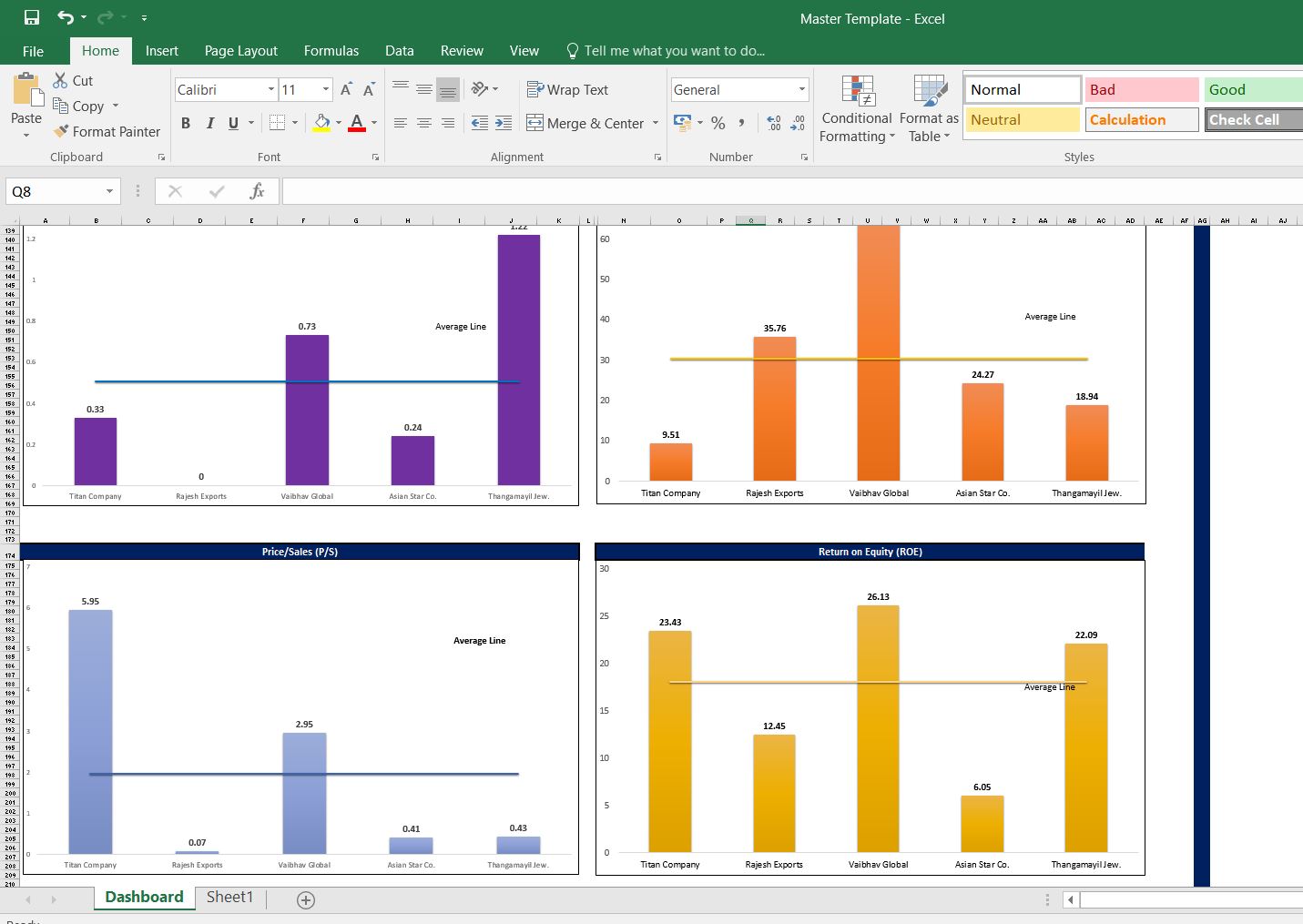The width and height of the screenshot is (1303, 924).
Task: Open Paste options dropdown arrow
Action: tap(26, 136)
